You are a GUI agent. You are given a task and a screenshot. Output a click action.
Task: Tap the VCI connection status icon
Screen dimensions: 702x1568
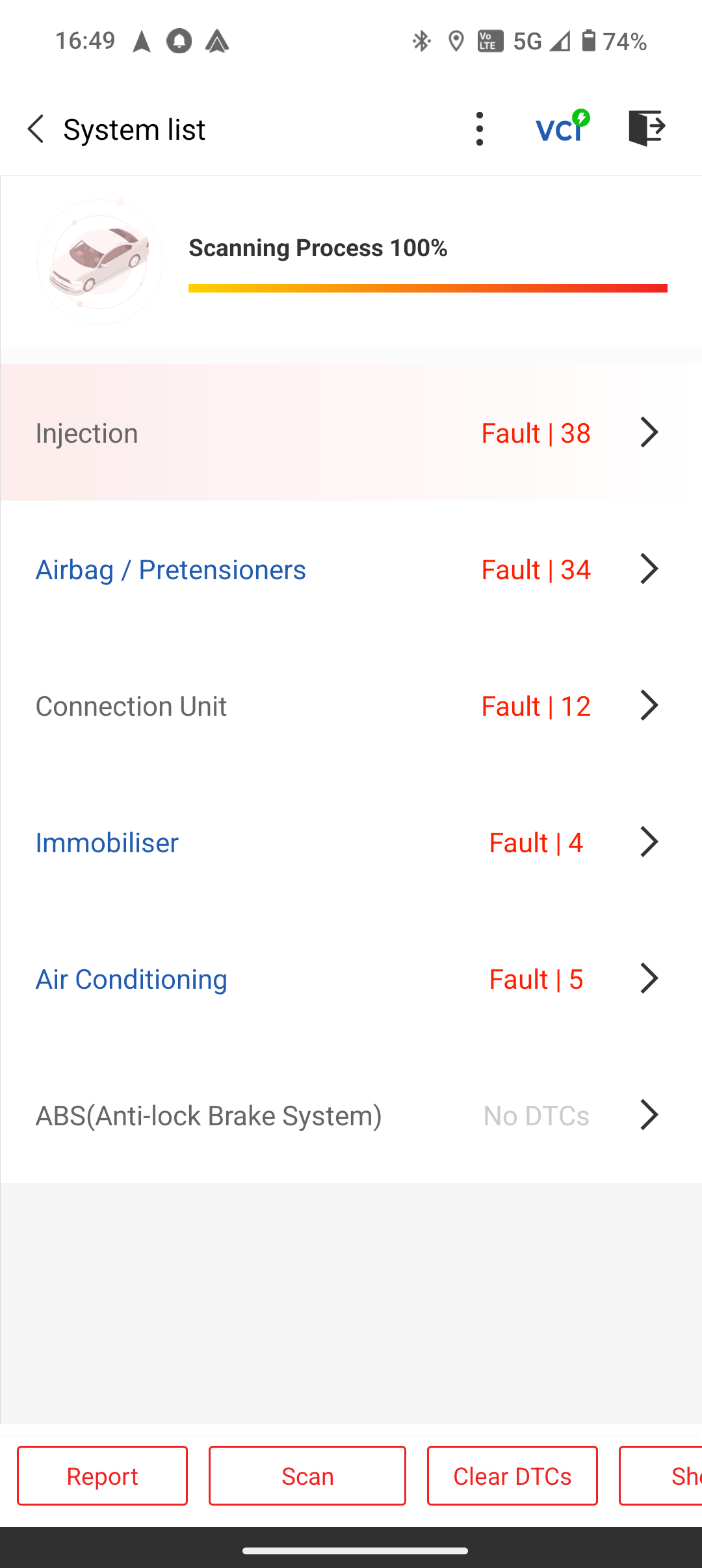coord(562,127)
